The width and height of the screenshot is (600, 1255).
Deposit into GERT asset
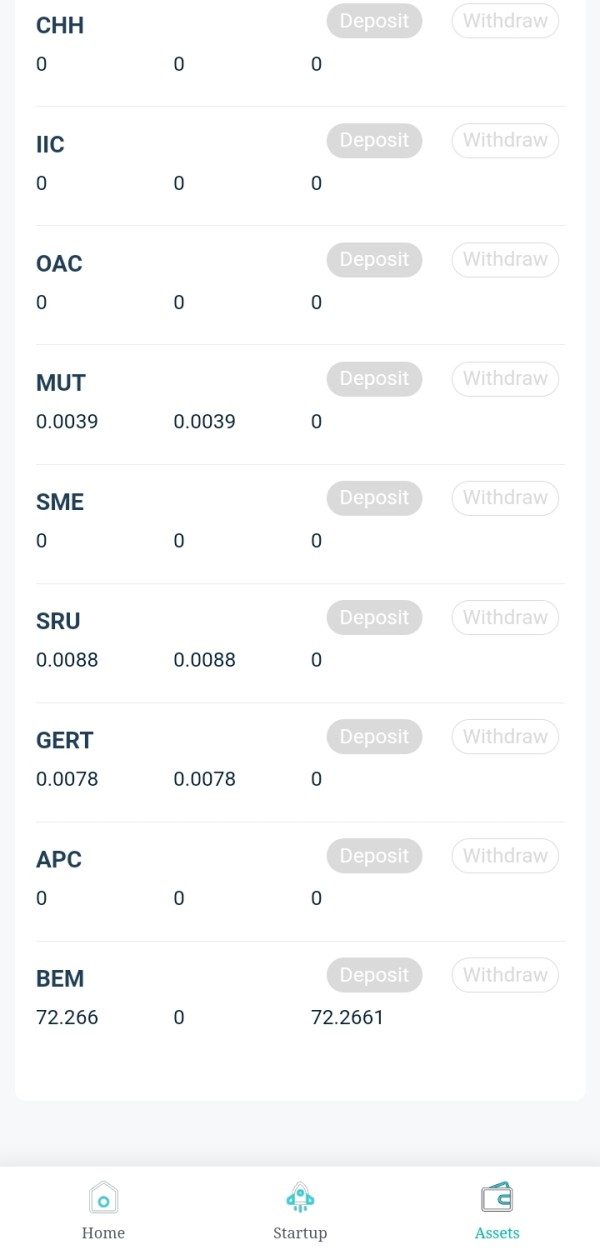374,736
